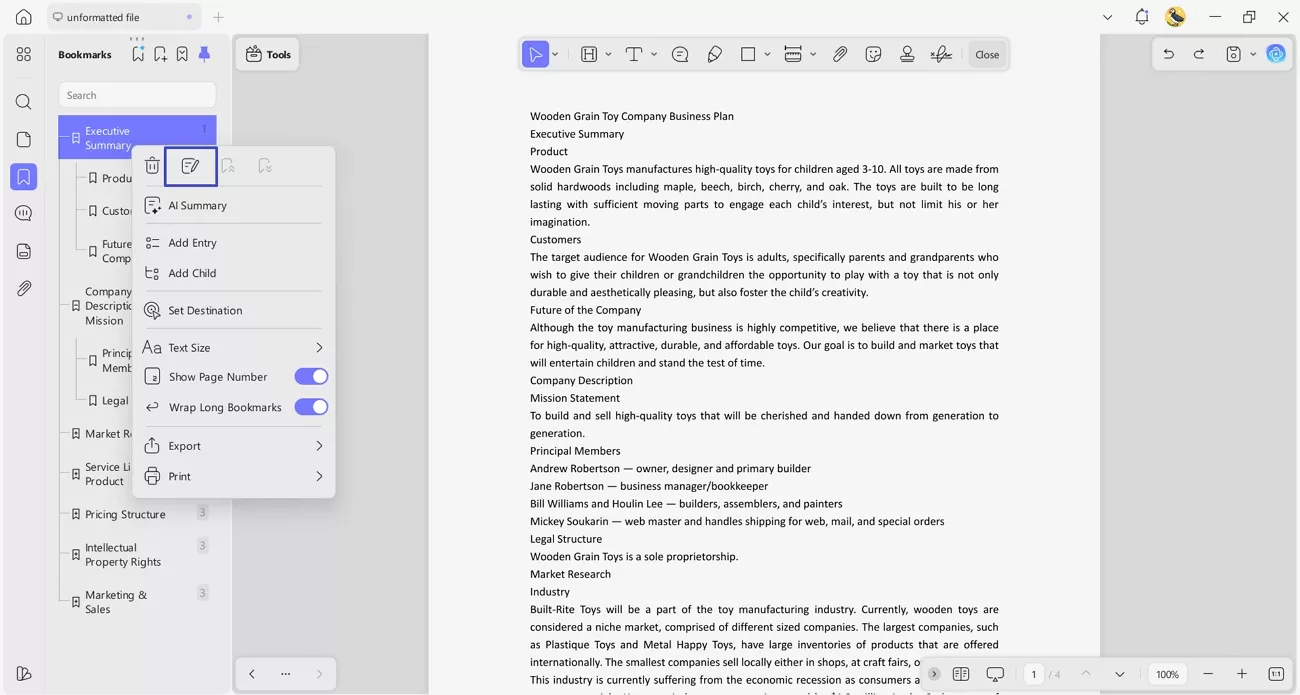Open the Sticker tool

tap(873, 54)
